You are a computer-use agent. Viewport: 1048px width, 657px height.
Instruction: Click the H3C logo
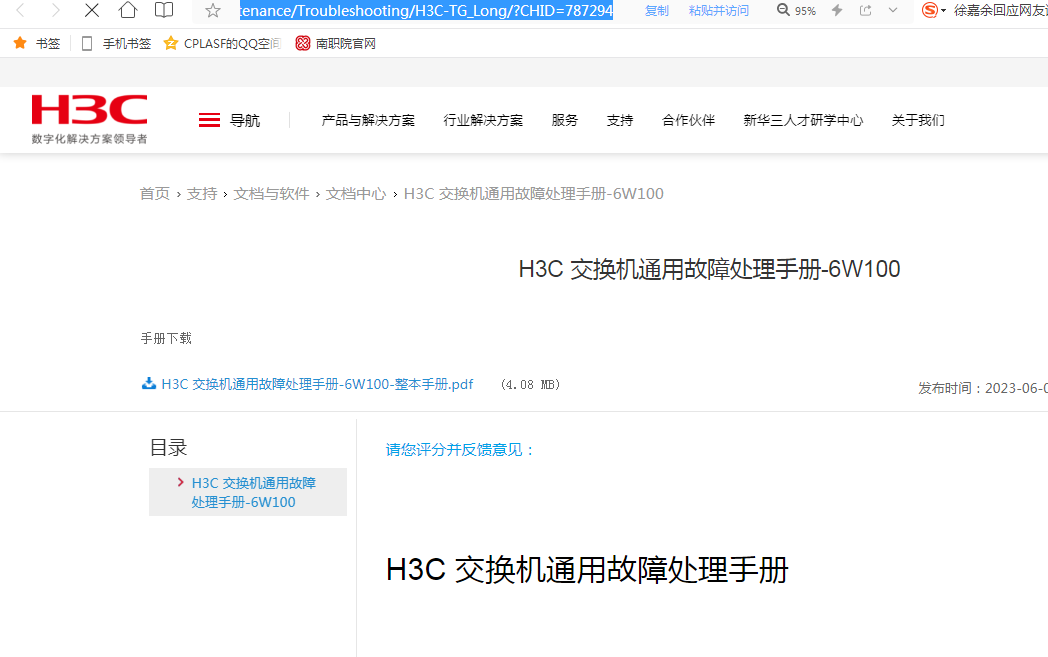tap(90, 119)
